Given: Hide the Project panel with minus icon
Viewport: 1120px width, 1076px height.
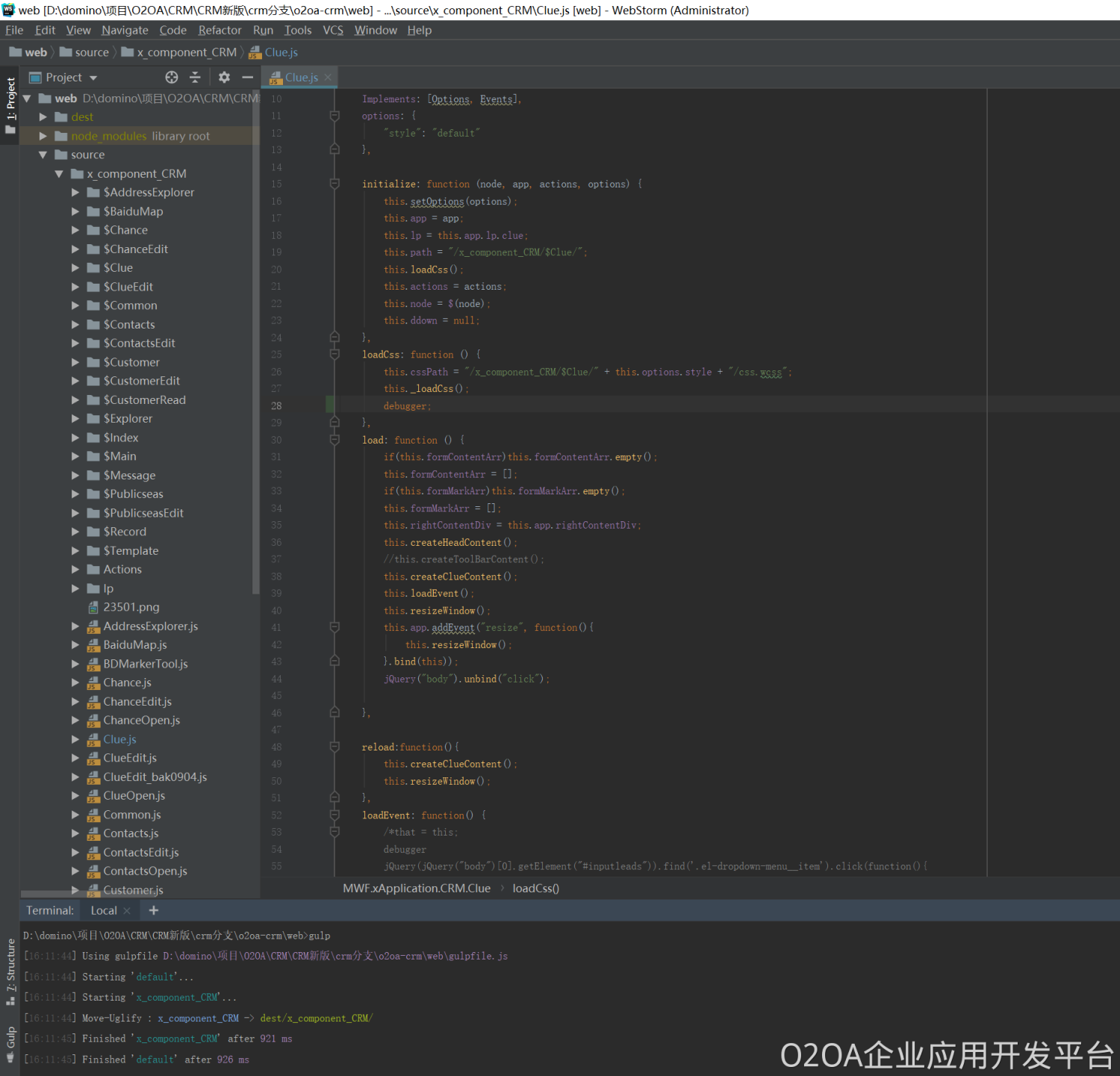Looking at the screenshot, I should coord(248,78).
